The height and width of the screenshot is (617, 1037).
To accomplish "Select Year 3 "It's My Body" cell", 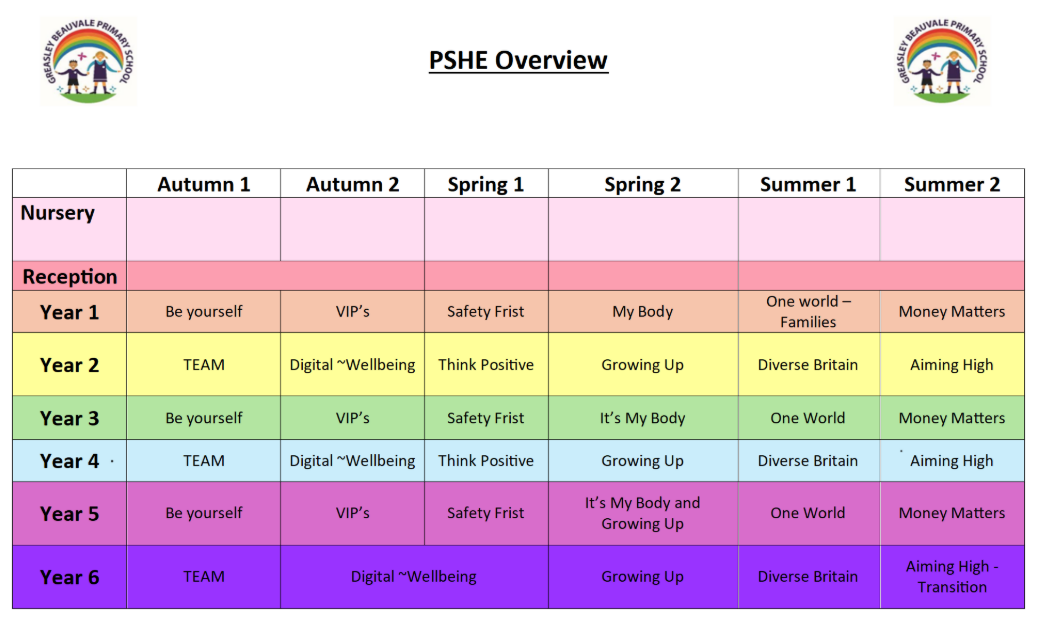I will pyautogui.click(x=642, y=418).
